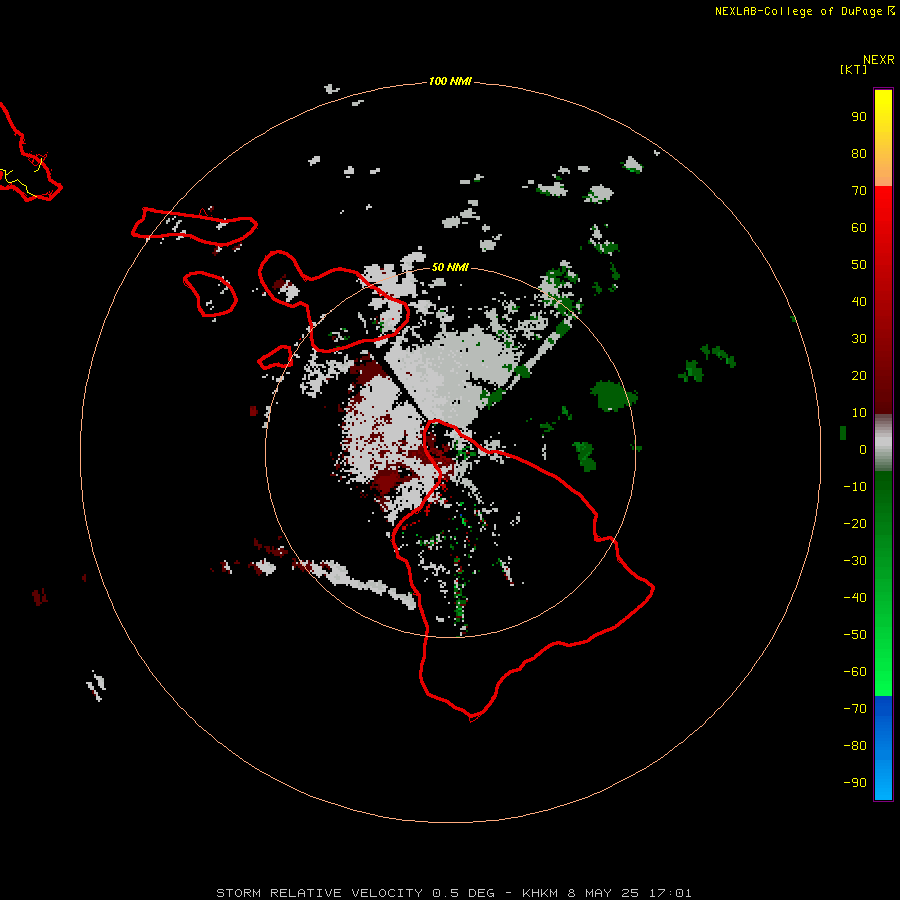Click the 50 NMI range ring label
The image size is (900, 900).
tap(450, 267)
